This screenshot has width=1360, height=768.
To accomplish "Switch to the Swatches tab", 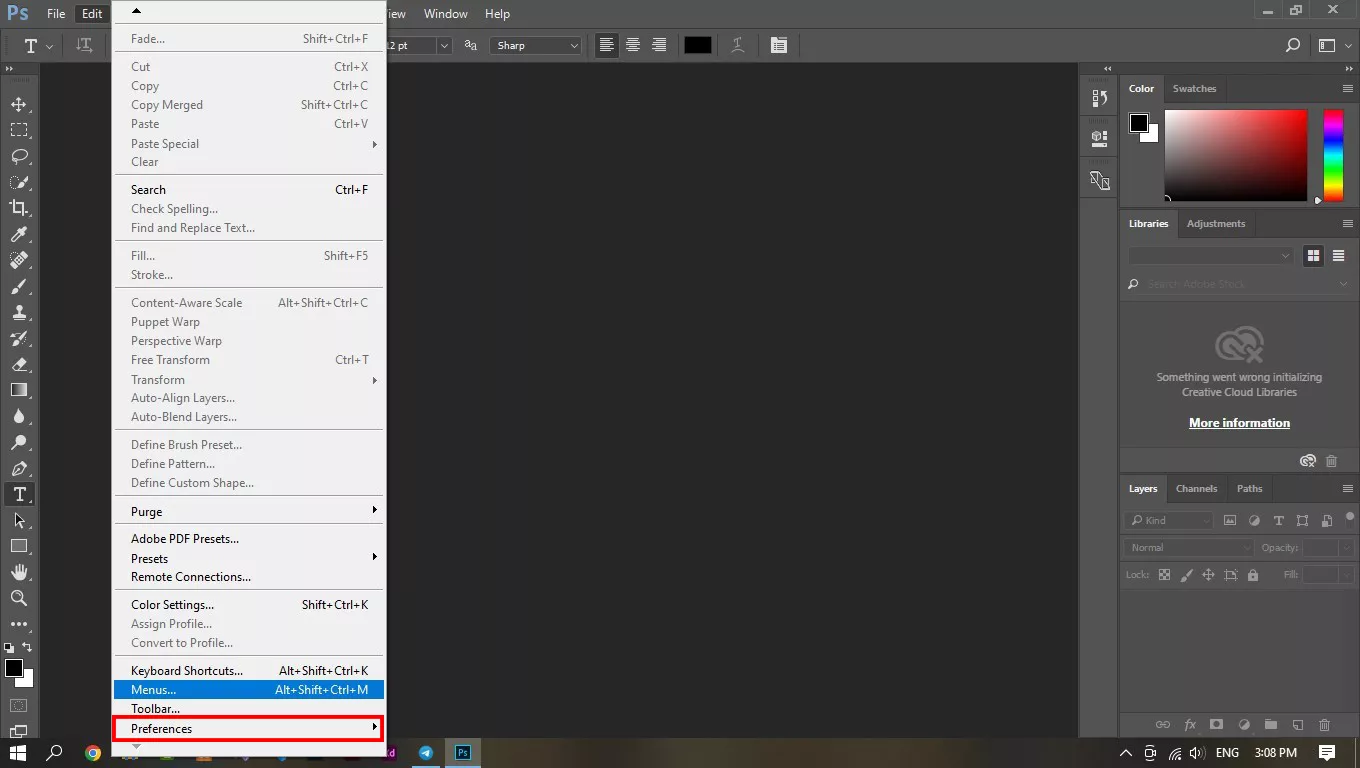I will [1194, 89].
